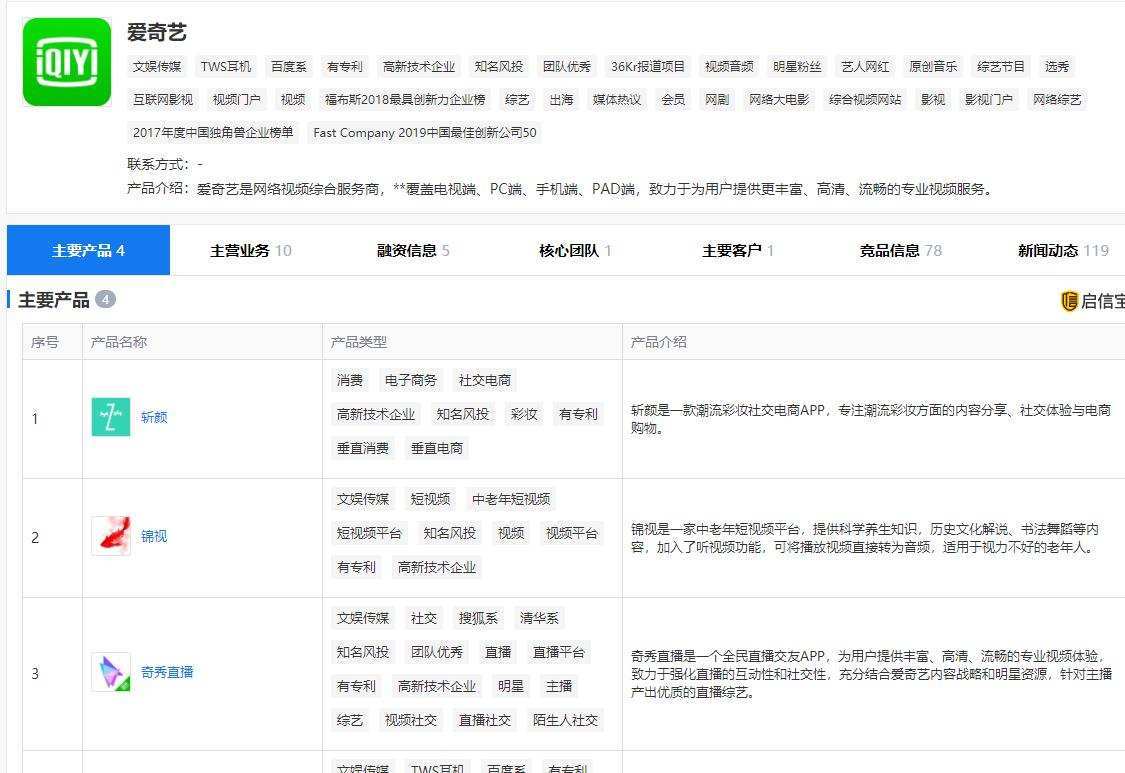The width and height of the screenshot is (1125, 773).
Task: Go to the 核心团队 1 tab
Action: [575, 250]
